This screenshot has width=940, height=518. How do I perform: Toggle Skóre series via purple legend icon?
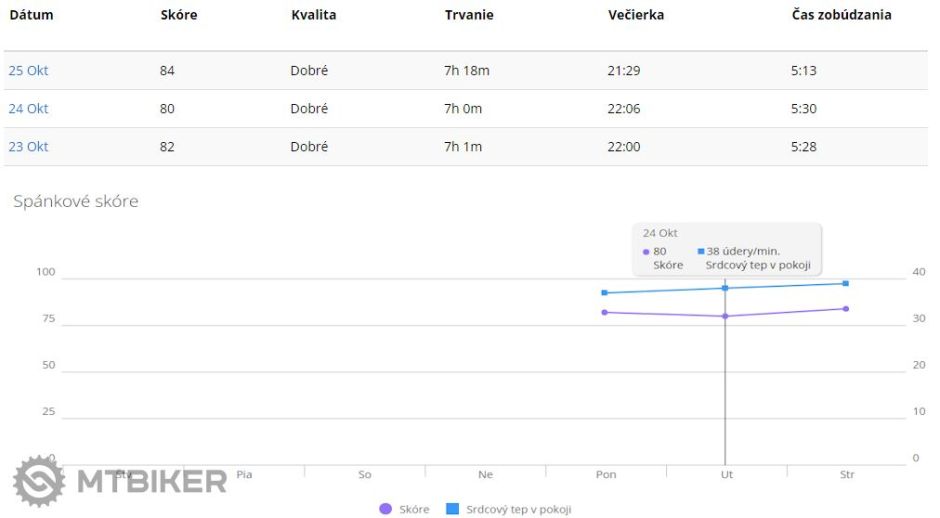[x=385, y=509]
